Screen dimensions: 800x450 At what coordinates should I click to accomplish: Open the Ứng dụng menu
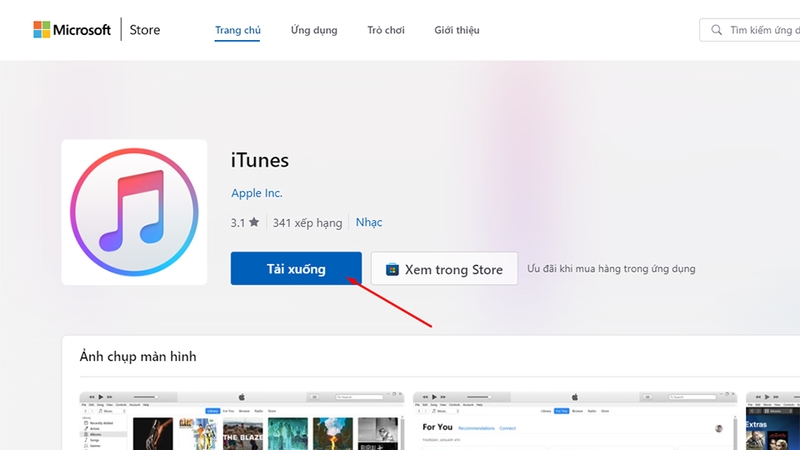point(314,30)
